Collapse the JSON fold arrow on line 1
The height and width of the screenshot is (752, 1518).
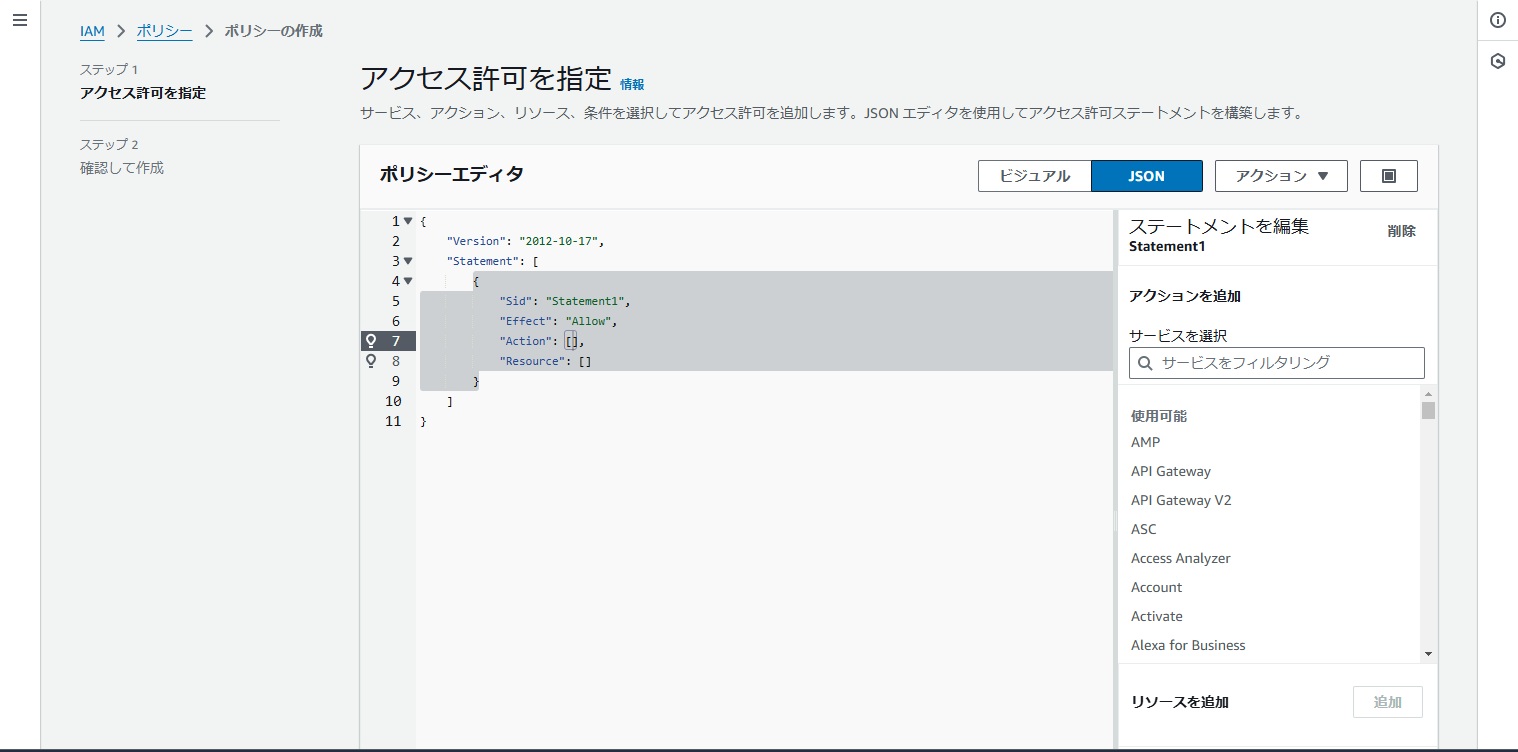[x=407, y=220]
